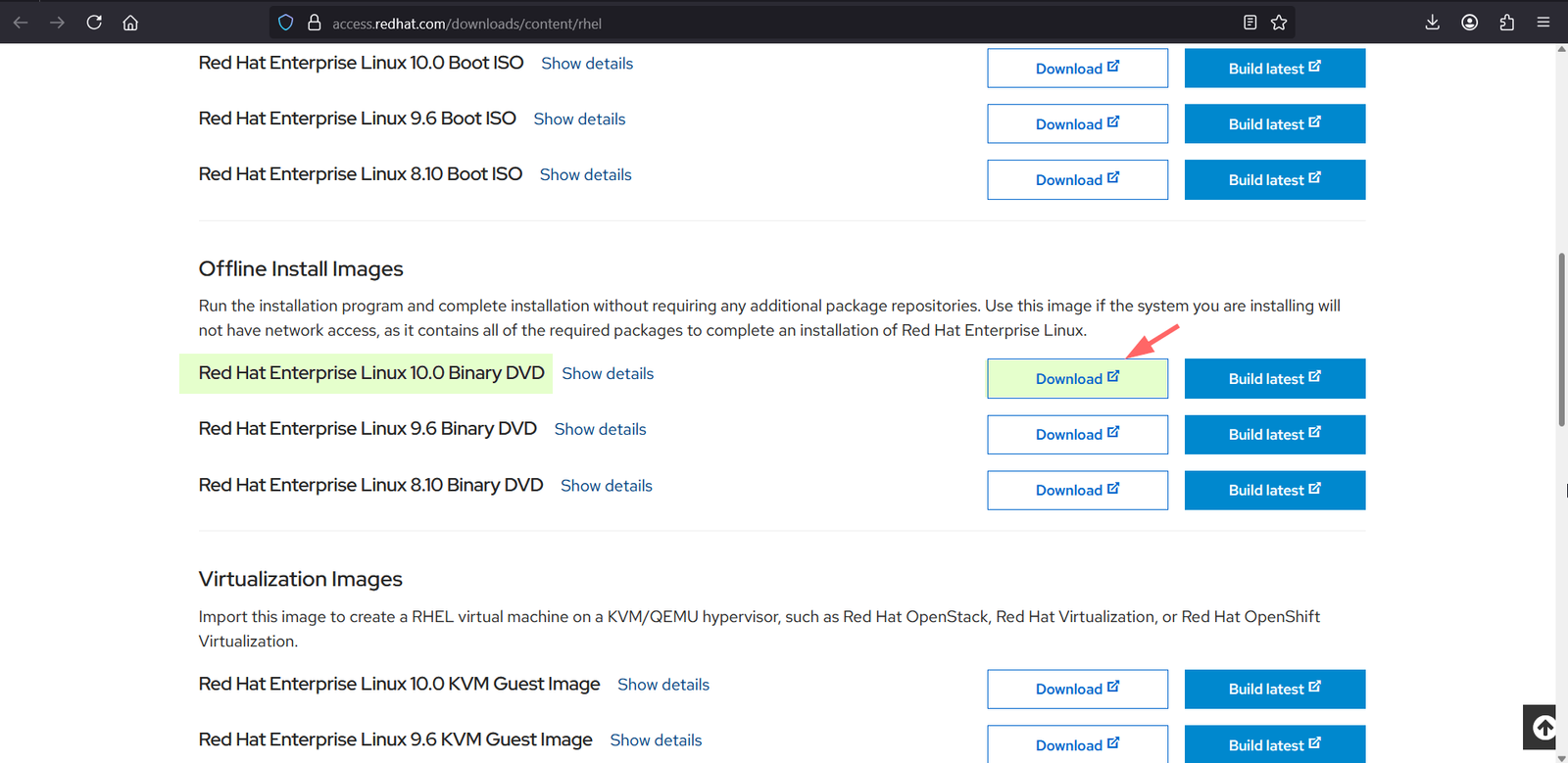The width and height of the screenshot is (1568, 763).
Task: Show details for RHEL 10.0 Boot ISO
Action: coord(587,64)
